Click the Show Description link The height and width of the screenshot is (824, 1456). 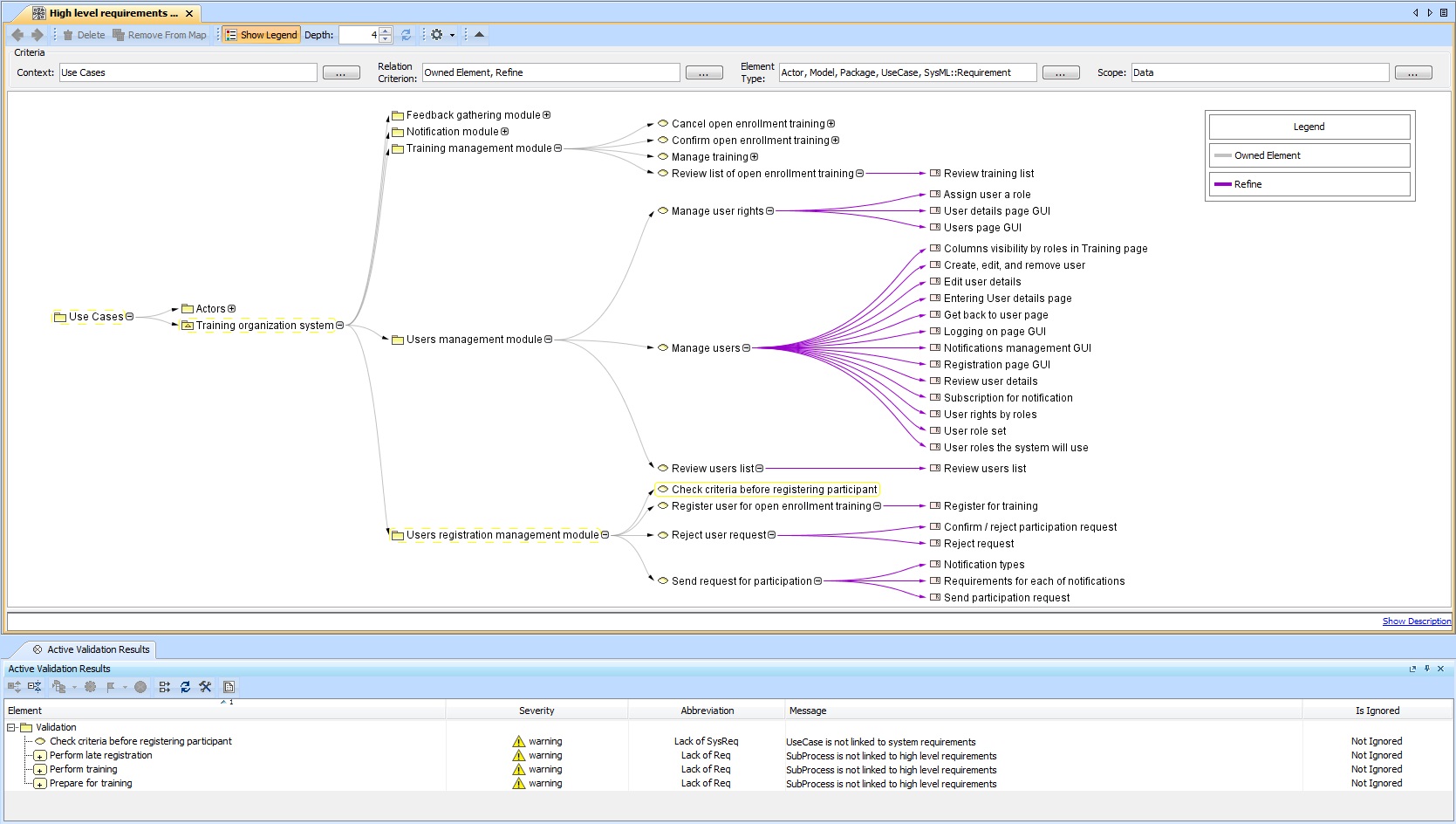tap(1416, 621)
